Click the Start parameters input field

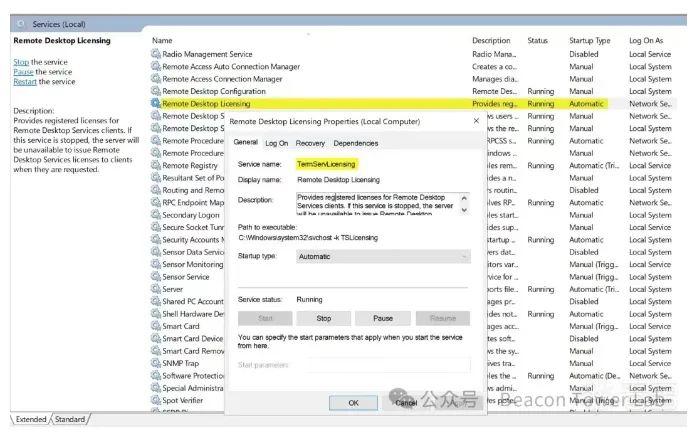[389, 365]
